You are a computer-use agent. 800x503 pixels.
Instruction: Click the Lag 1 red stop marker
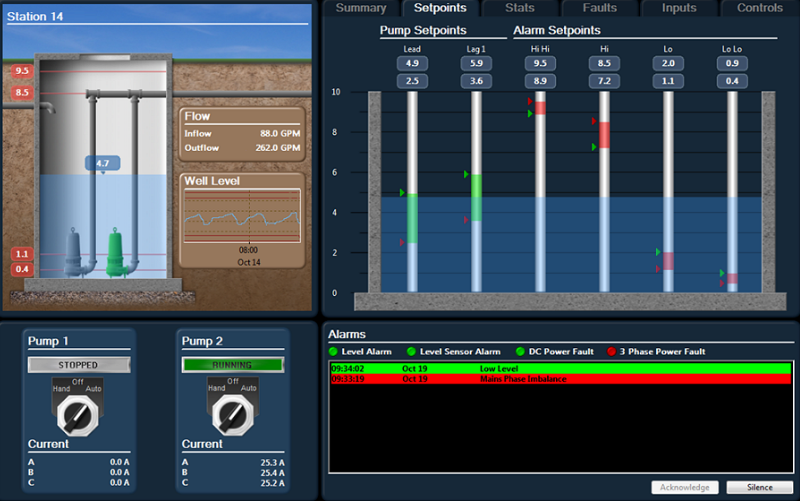tap(466, 220)
